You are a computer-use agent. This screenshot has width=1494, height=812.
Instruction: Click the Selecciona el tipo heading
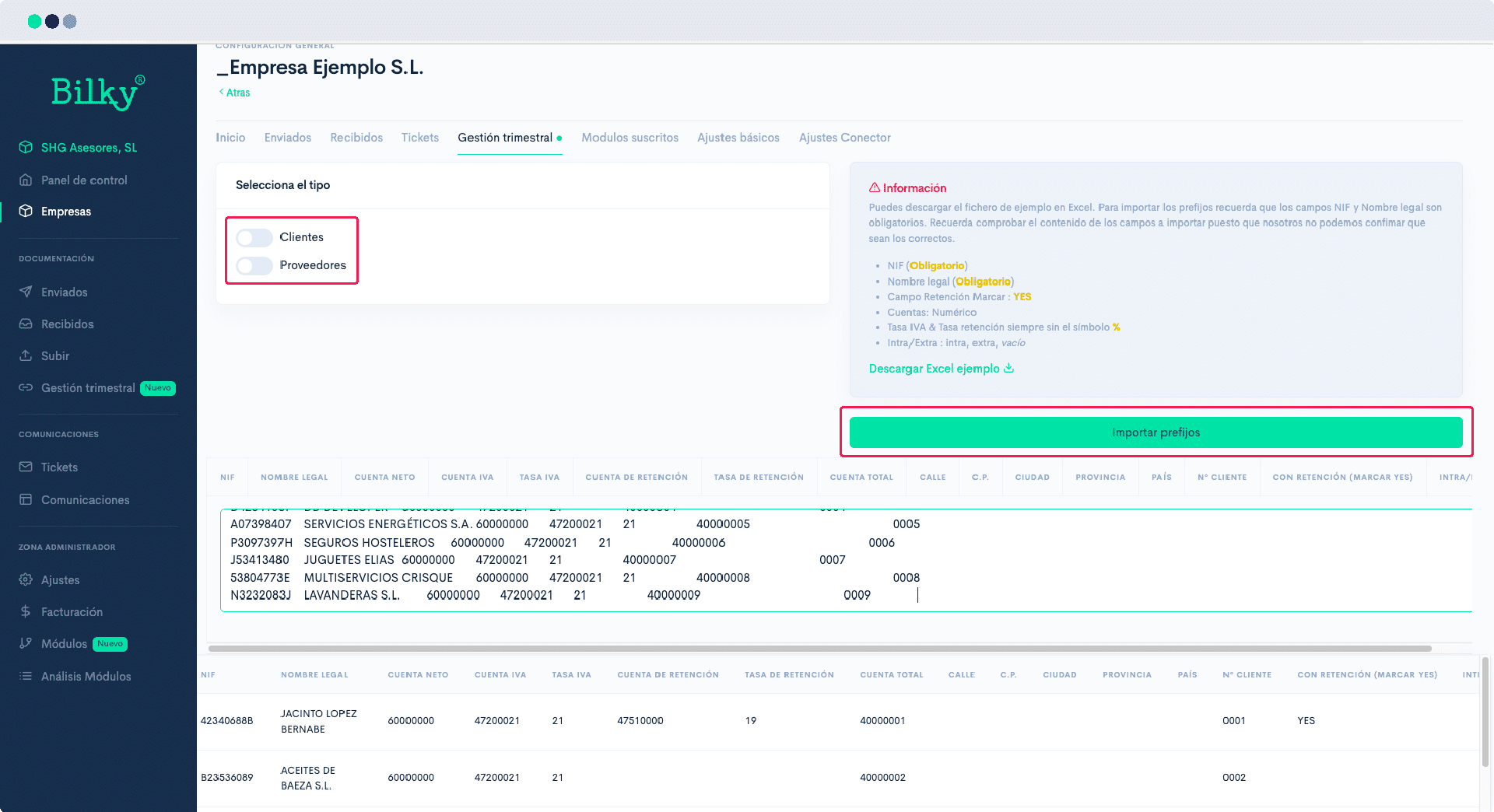click(282, 185)
